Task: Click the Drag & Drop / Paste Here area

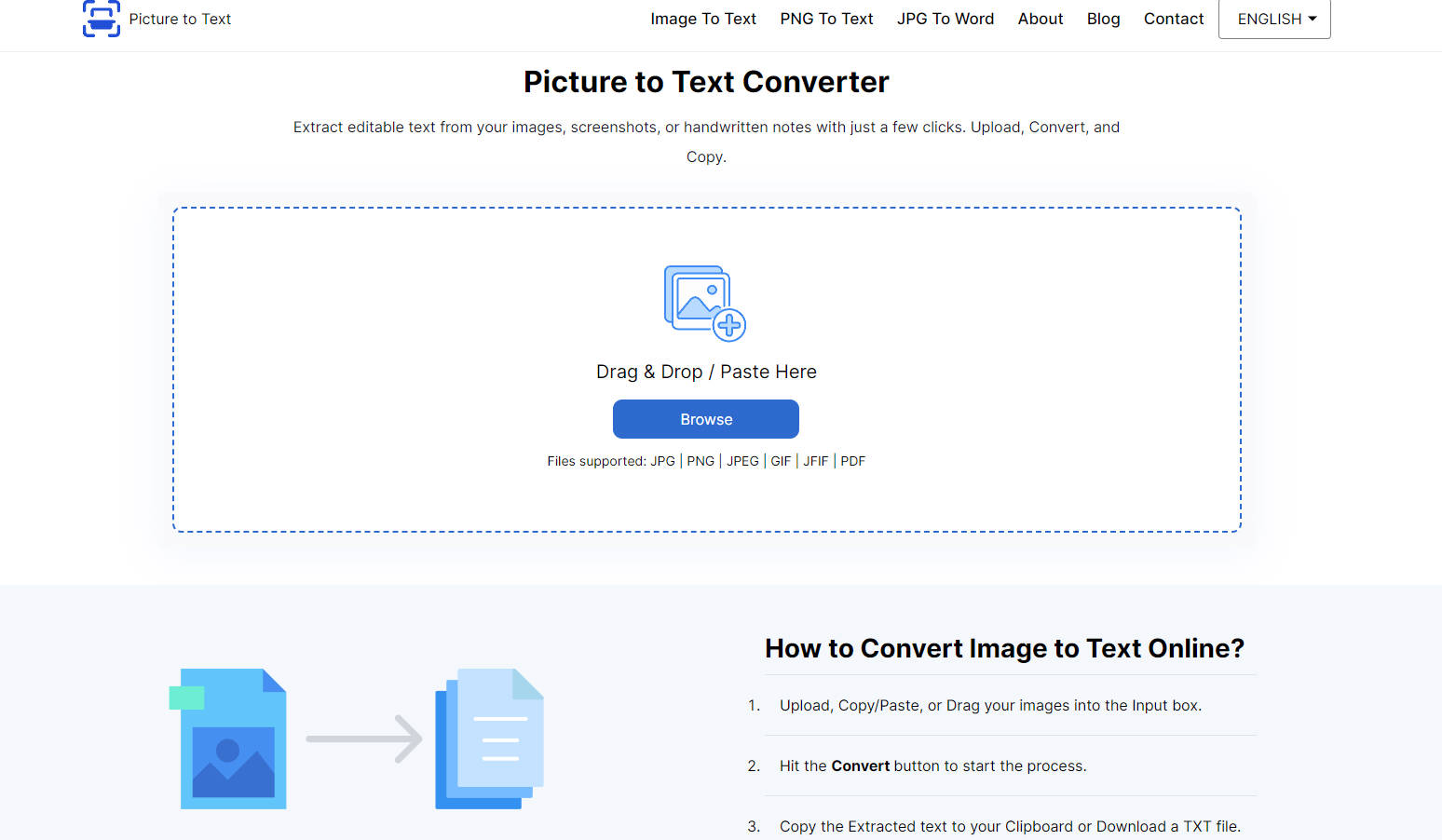Action: coord(705,371)
